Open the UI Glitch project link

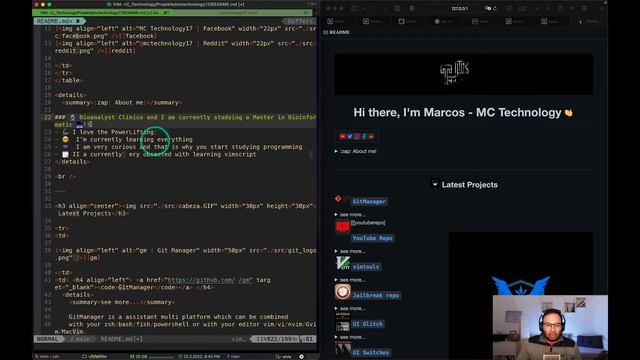click(367, 324)
